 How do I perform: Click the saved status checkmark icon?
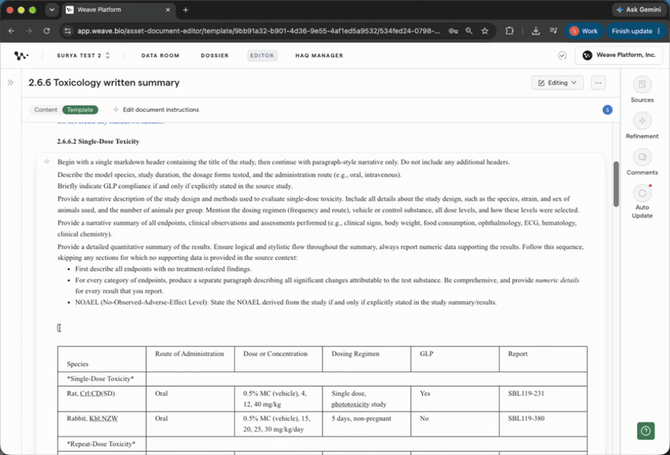562,56
